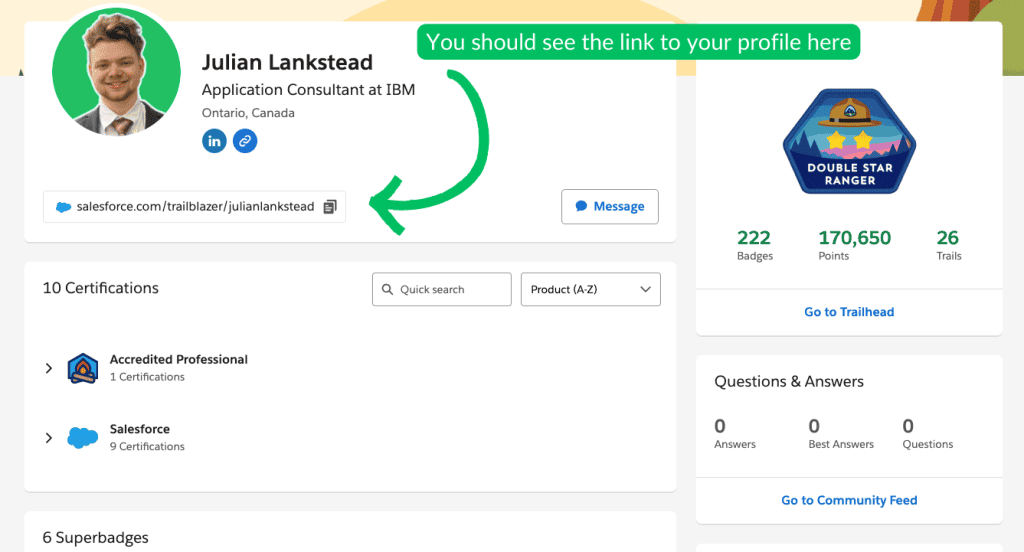Viewport: 1024px width, 552px height.
Task: Click the Message button
Action: (610, 206)
